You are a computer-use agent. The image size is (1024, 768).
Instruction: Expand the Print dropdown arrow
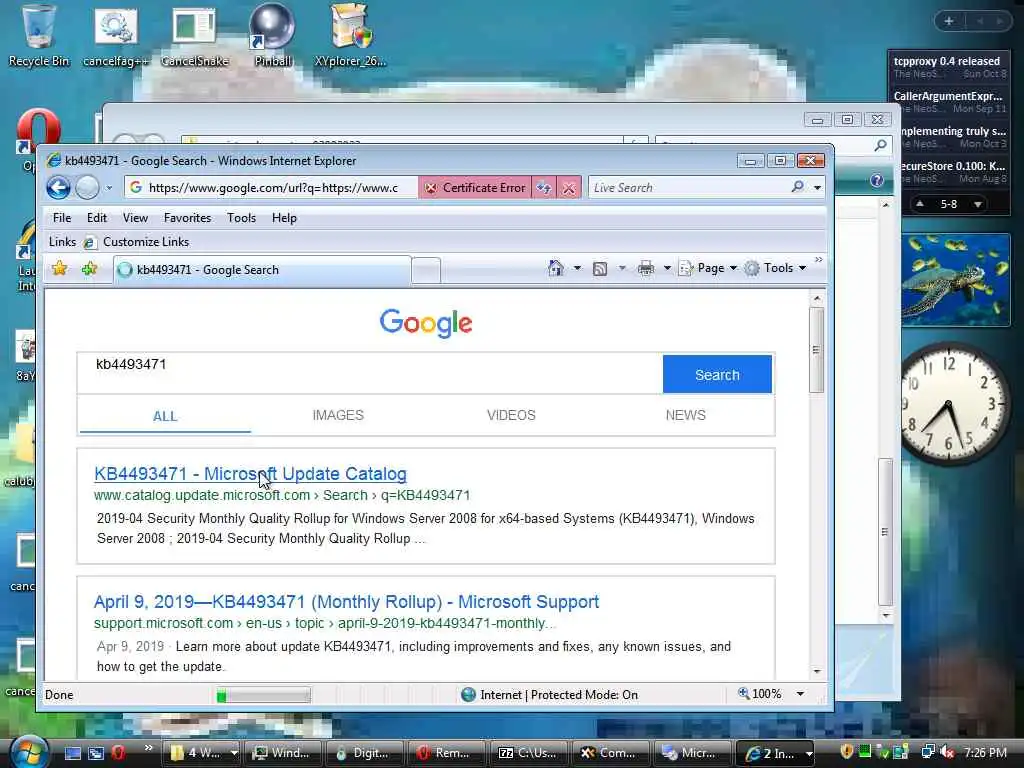[667, 268]
